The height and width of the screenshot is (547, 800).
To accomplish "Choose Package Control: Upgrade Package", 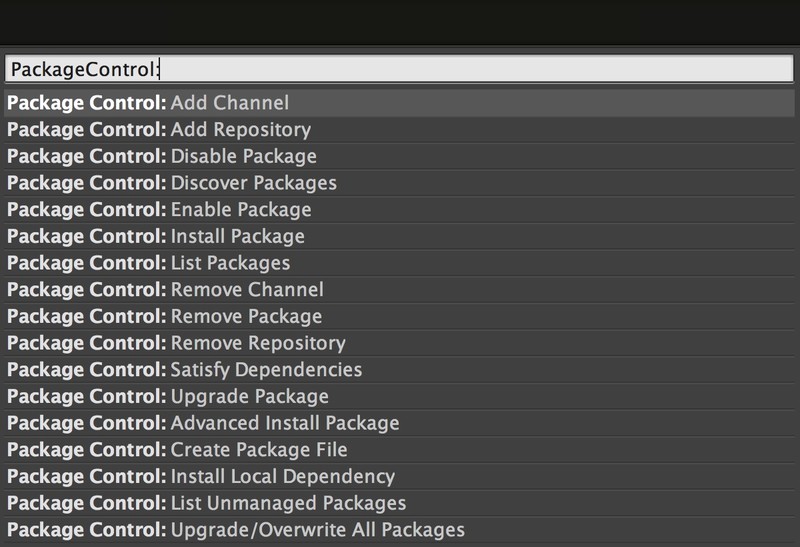I will 399,396.
